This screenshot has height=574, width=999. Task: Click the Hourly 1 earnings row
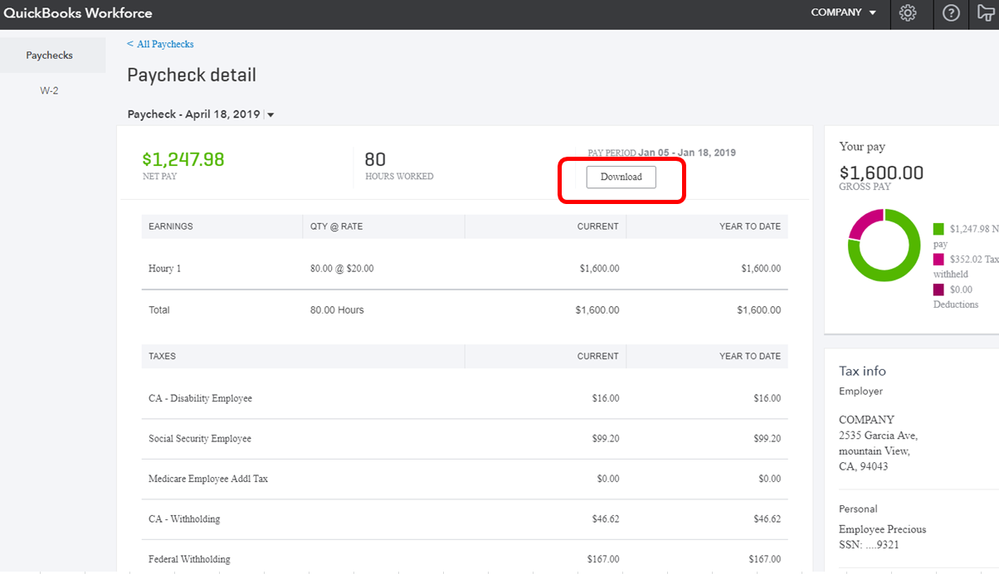tap(165, 268)
